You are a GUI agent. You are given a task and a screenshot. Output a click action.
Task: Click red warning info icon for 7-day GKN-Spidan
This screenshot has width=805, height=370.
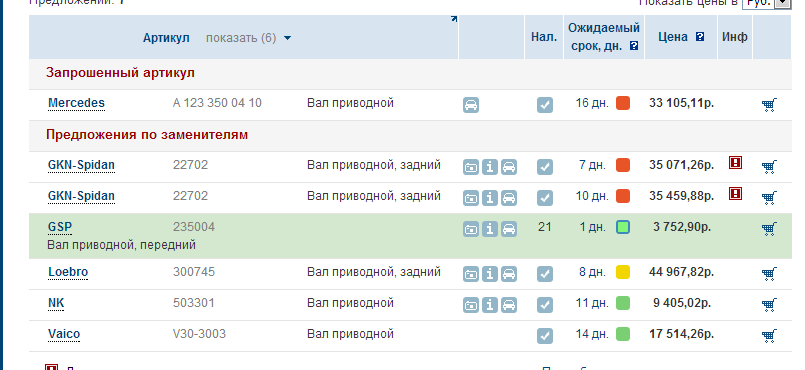point(736,163)
